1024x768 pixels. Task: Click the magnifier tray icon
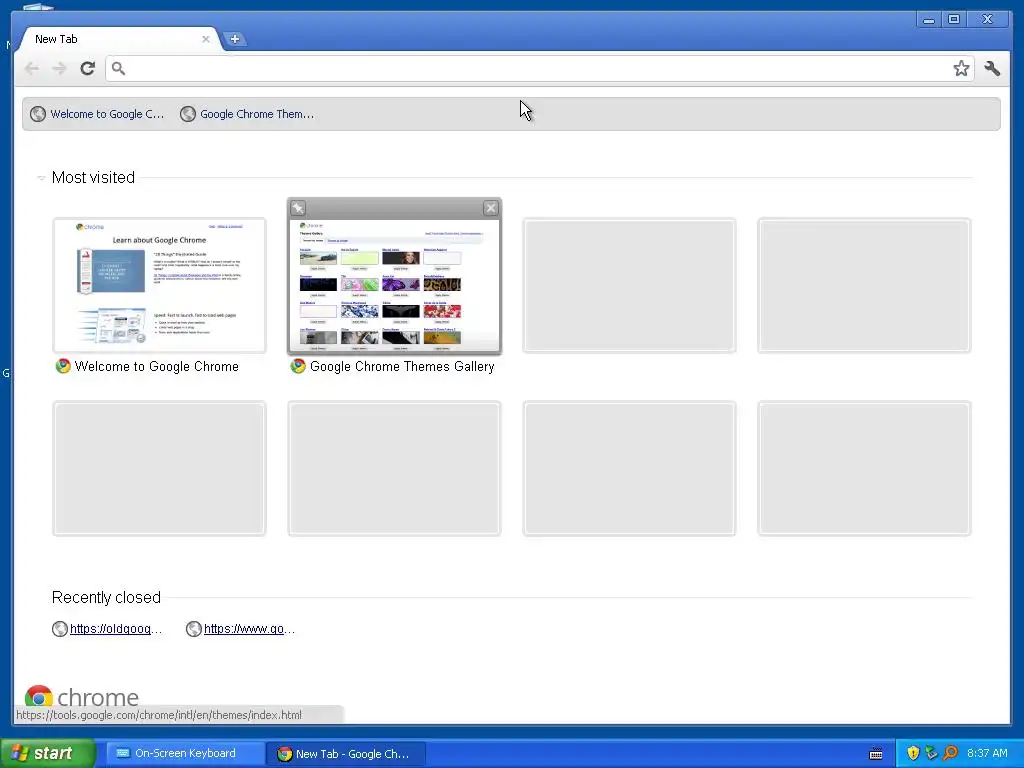tap(950, 754)
